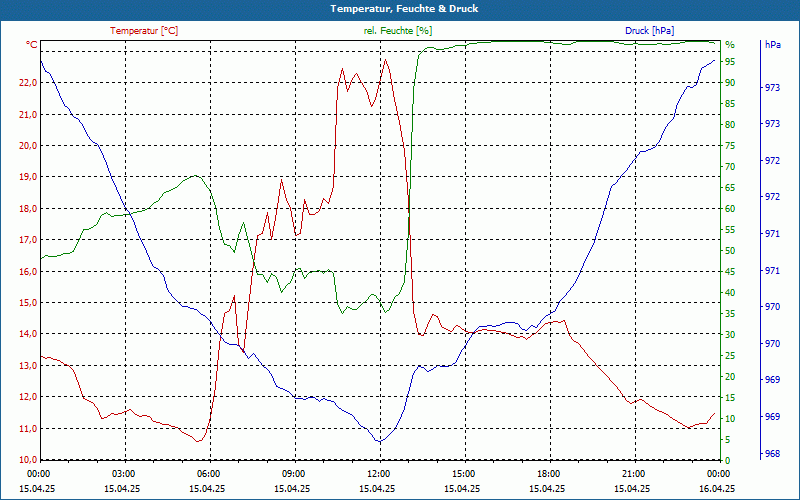Click the '21,0' temperature axis value
This screenshot has height=500, width=800.
click(x=28, y=114)
